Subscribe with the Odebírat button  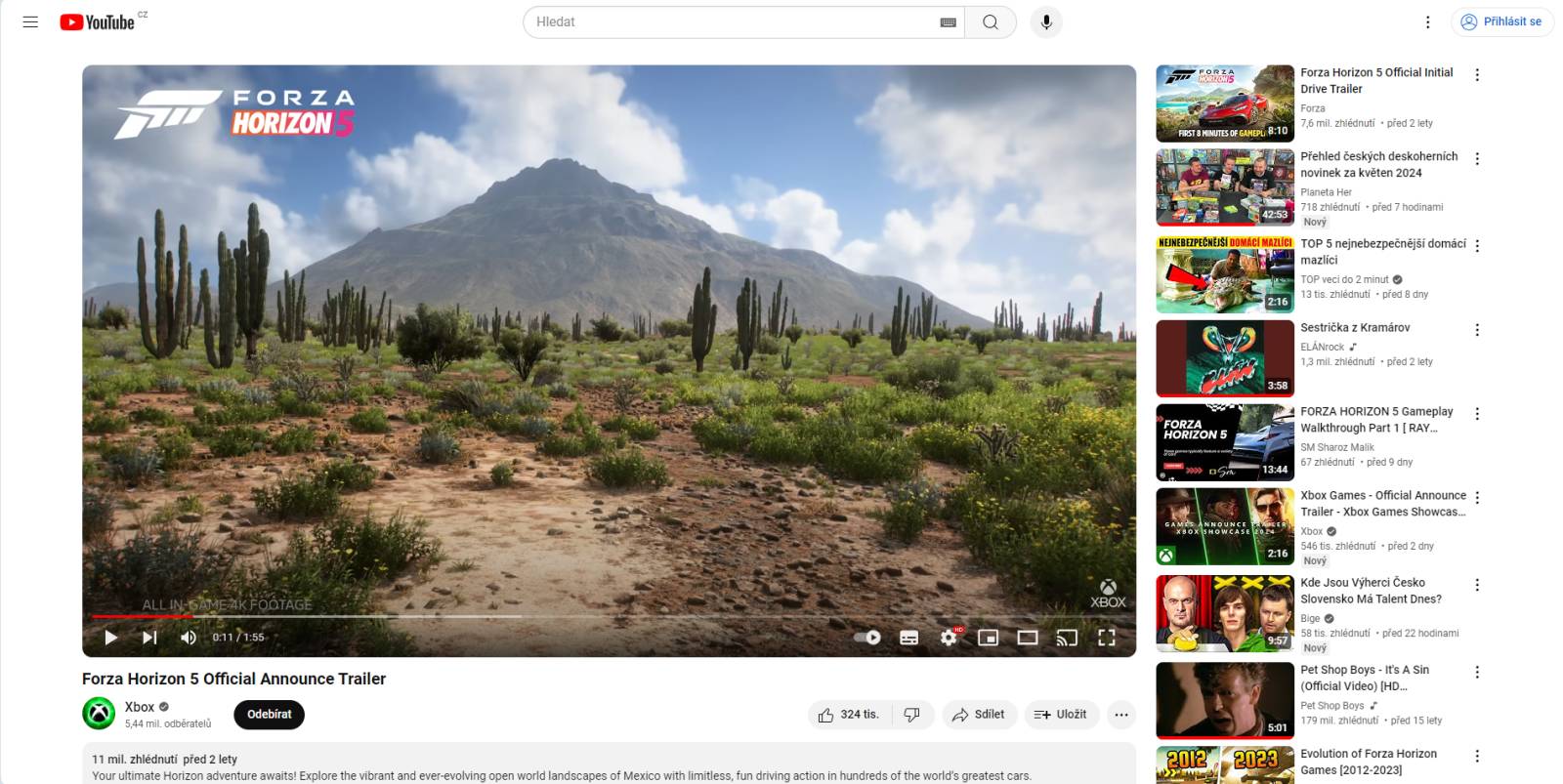270,715
